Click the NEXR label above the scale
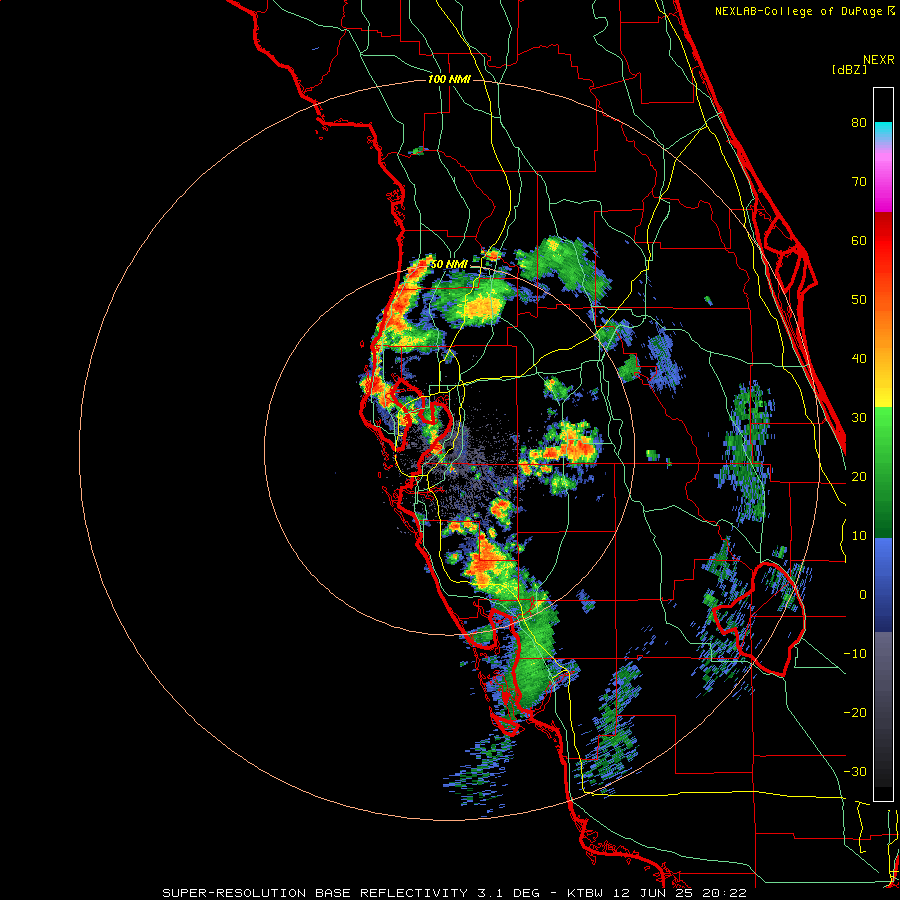The width and height of the screenshot is (900, 900). coord(878,60)
